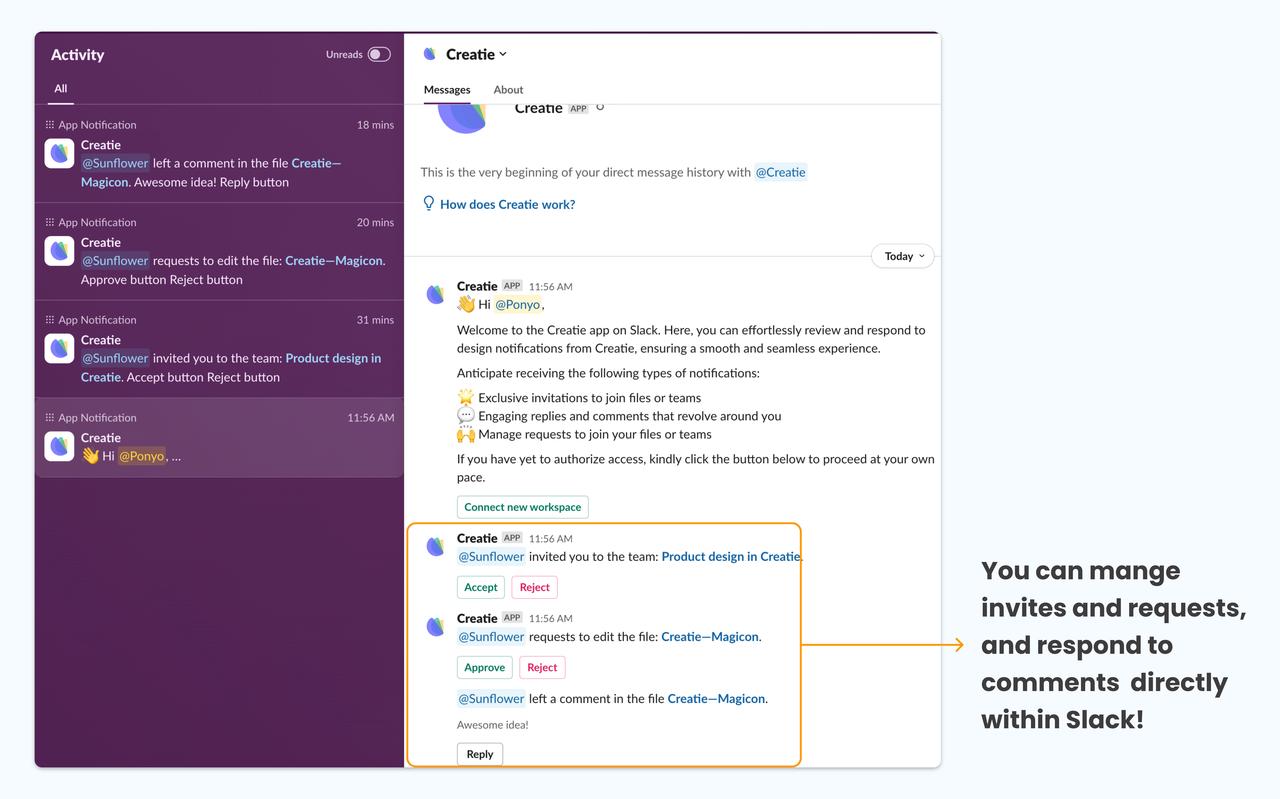Click @Sunflower mention in 20 mins notification

(x=115, y=260)
